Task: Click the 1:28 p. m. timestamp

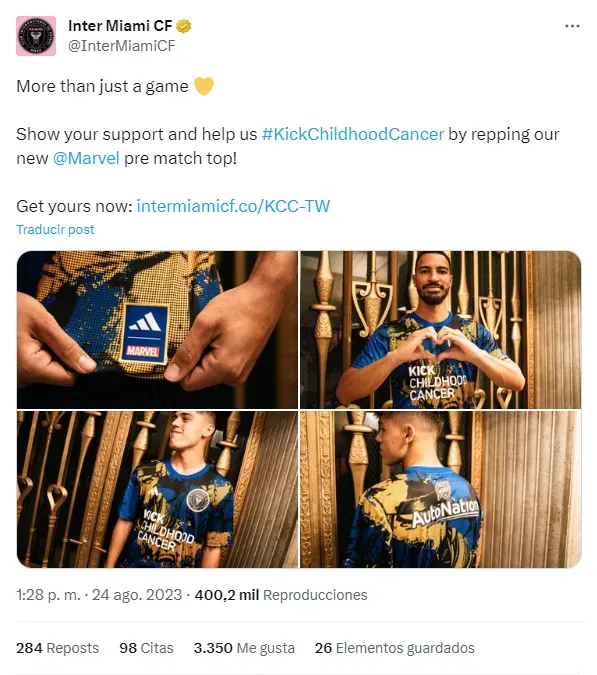Action: (49, 595)
